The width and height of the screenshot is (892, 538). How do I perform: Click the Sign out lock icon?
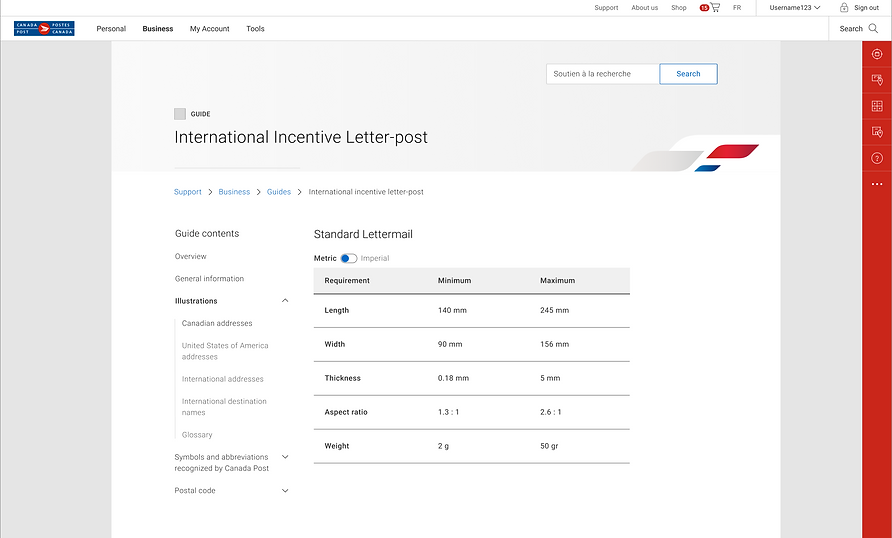pos(844,7)
